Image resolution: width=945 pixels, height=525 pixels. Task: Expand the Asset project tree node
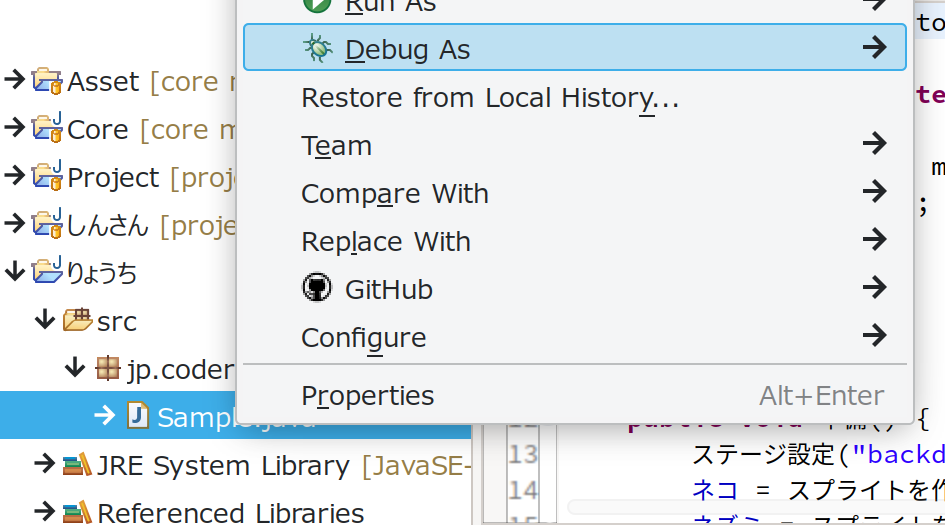[14, 81]
